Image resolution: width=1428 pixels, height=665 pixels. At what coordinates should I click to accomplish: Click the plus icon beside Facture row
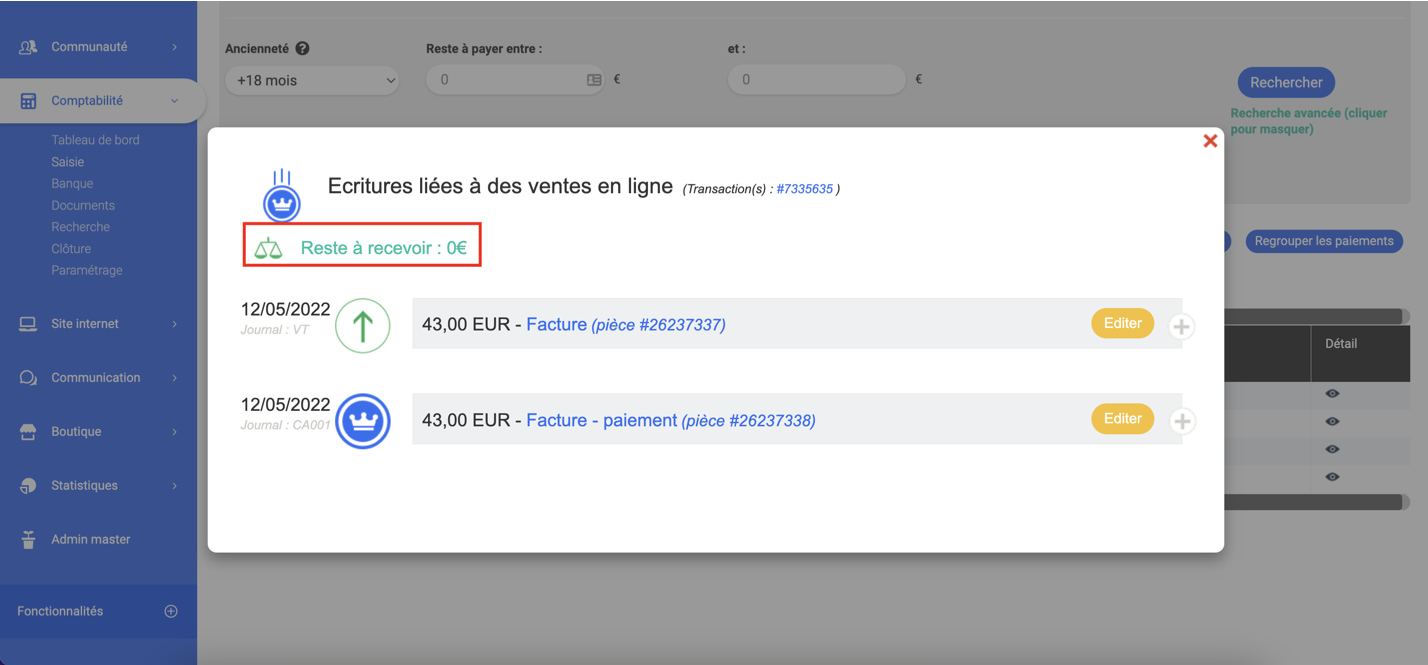pyautogui.click(x=1181, y=326)
